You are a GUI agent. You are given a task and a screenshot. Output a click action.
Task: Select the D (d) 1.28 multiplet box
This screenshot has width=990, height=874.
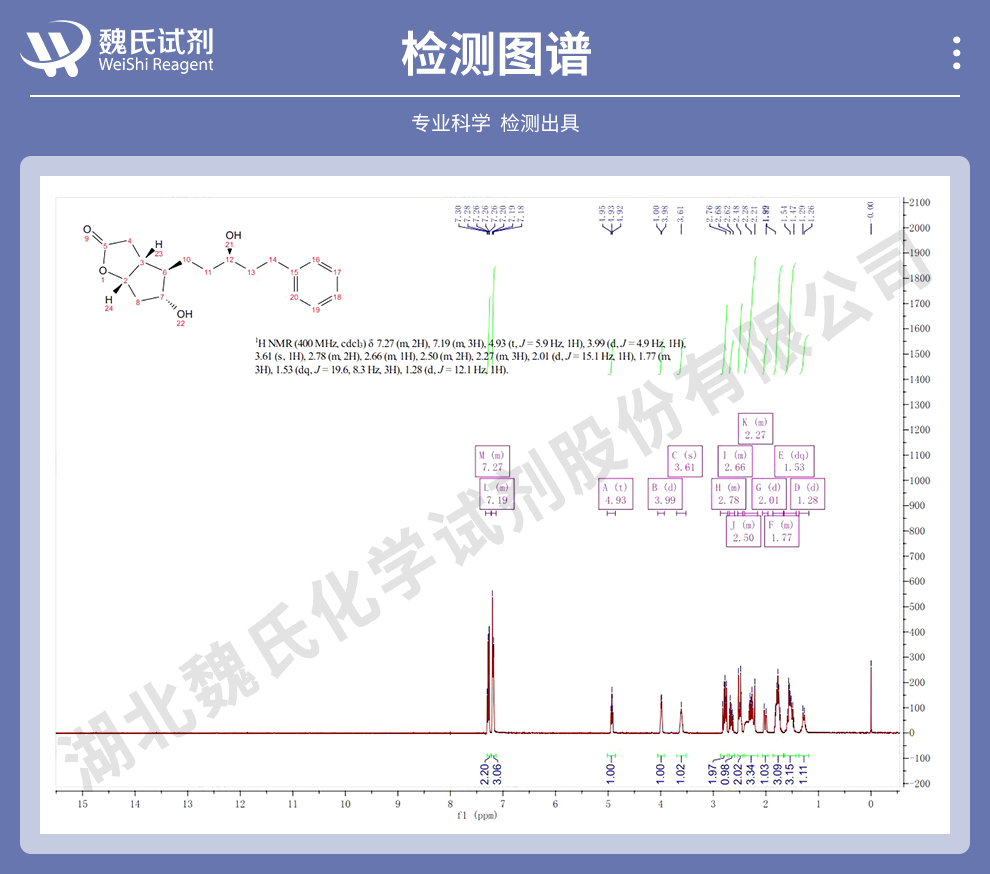coord(806,493)
